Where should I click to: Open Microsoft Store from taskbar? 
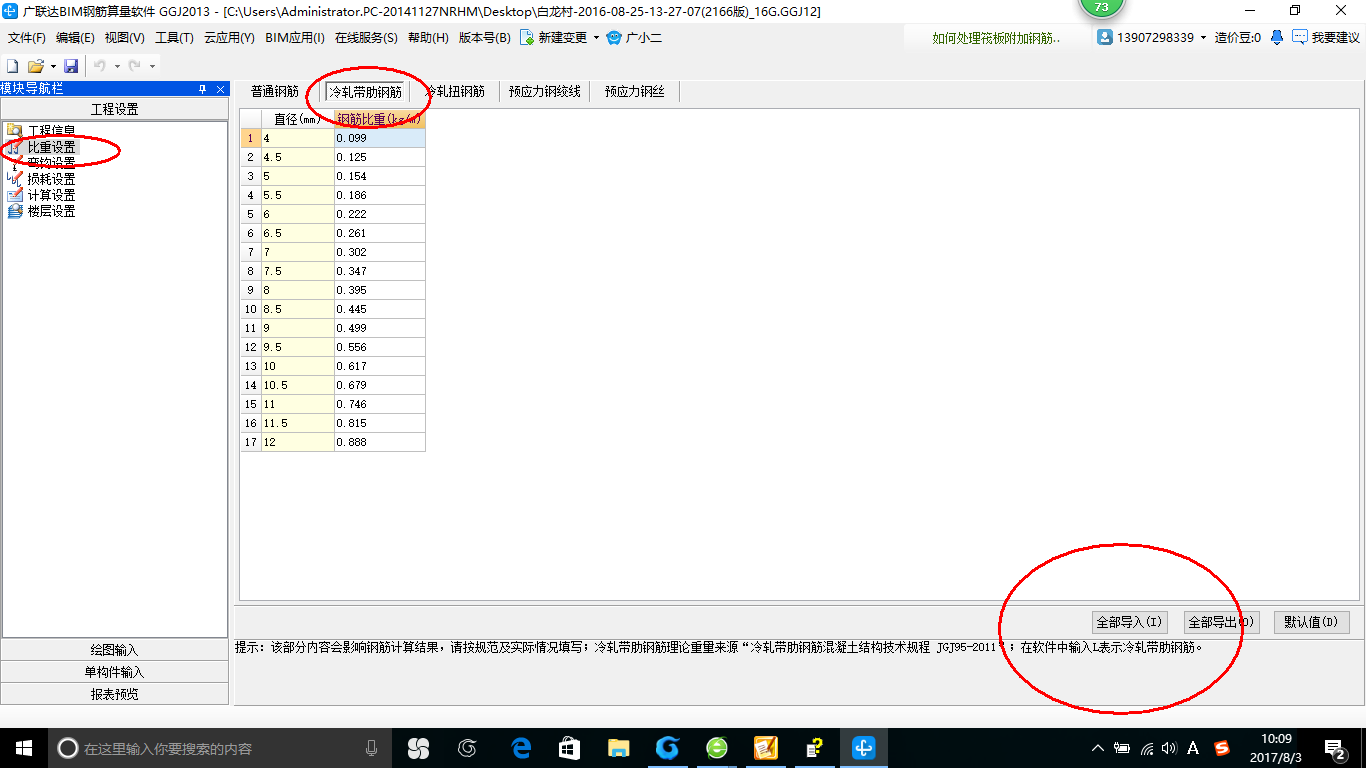point(569,748)
